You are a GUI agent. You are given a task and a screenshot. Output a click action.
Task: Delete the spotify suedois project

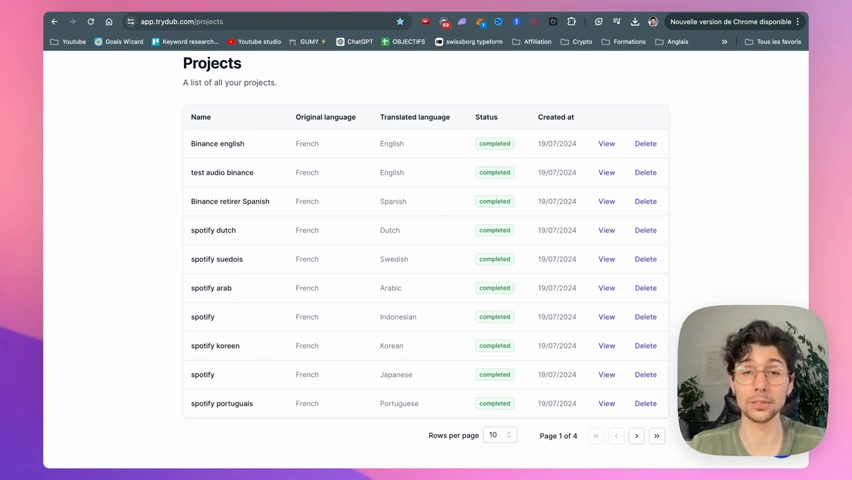pos(646,259)
